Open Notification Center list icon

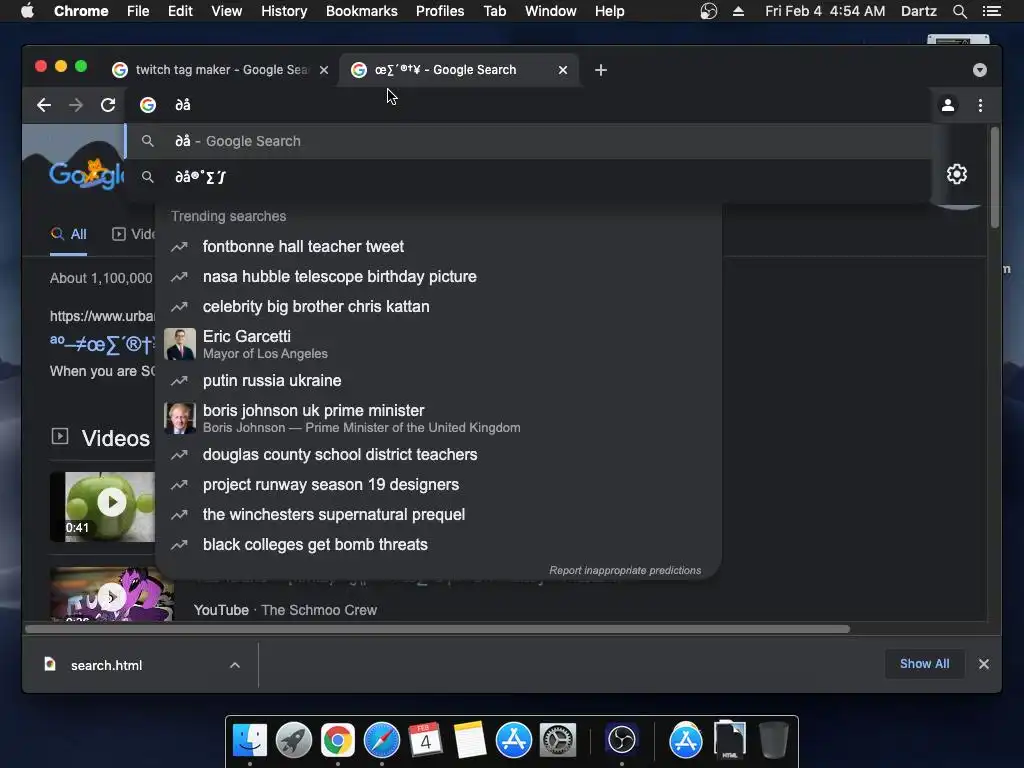tap(991, 11)
